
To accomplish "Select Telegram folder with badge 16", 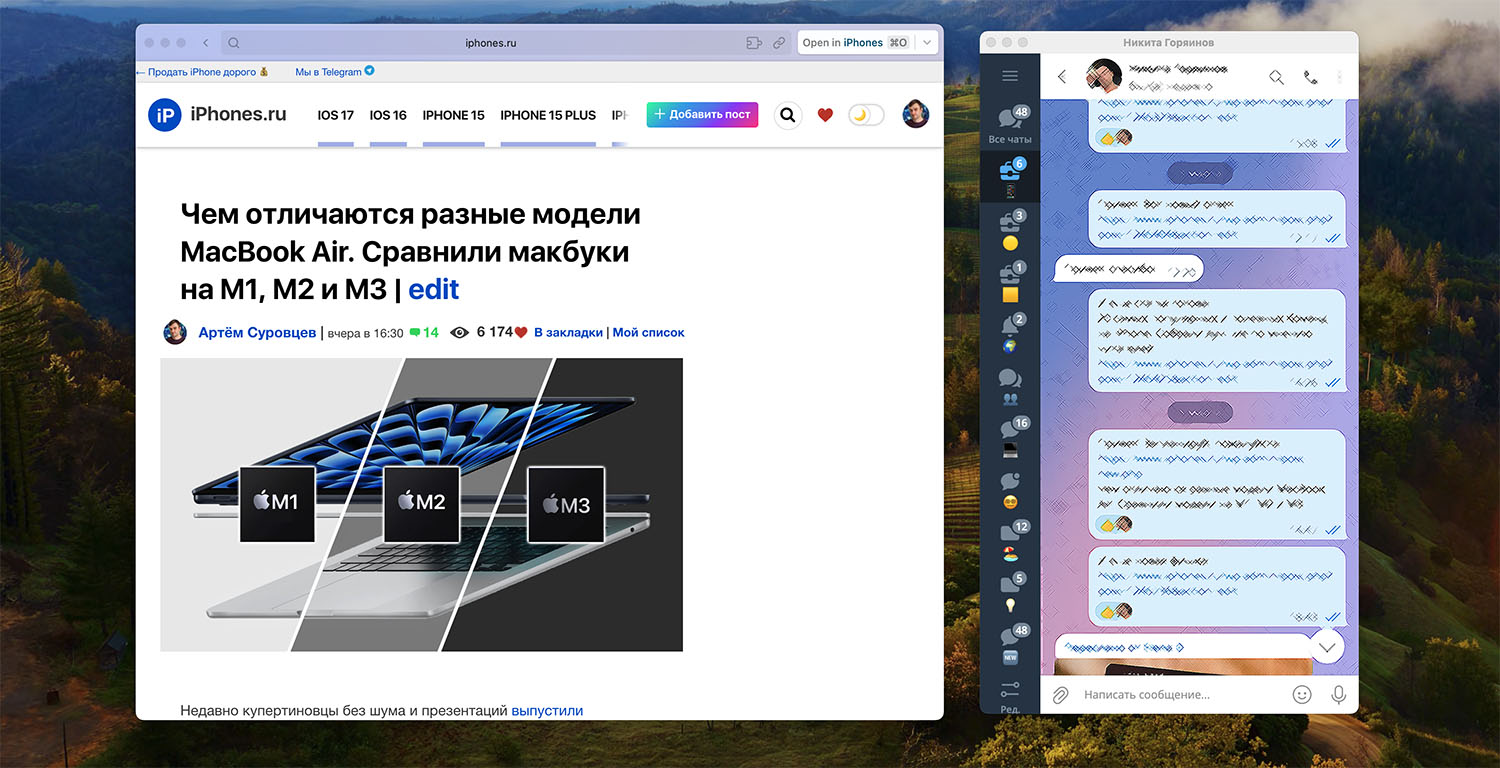I will tap(1010, 438).
